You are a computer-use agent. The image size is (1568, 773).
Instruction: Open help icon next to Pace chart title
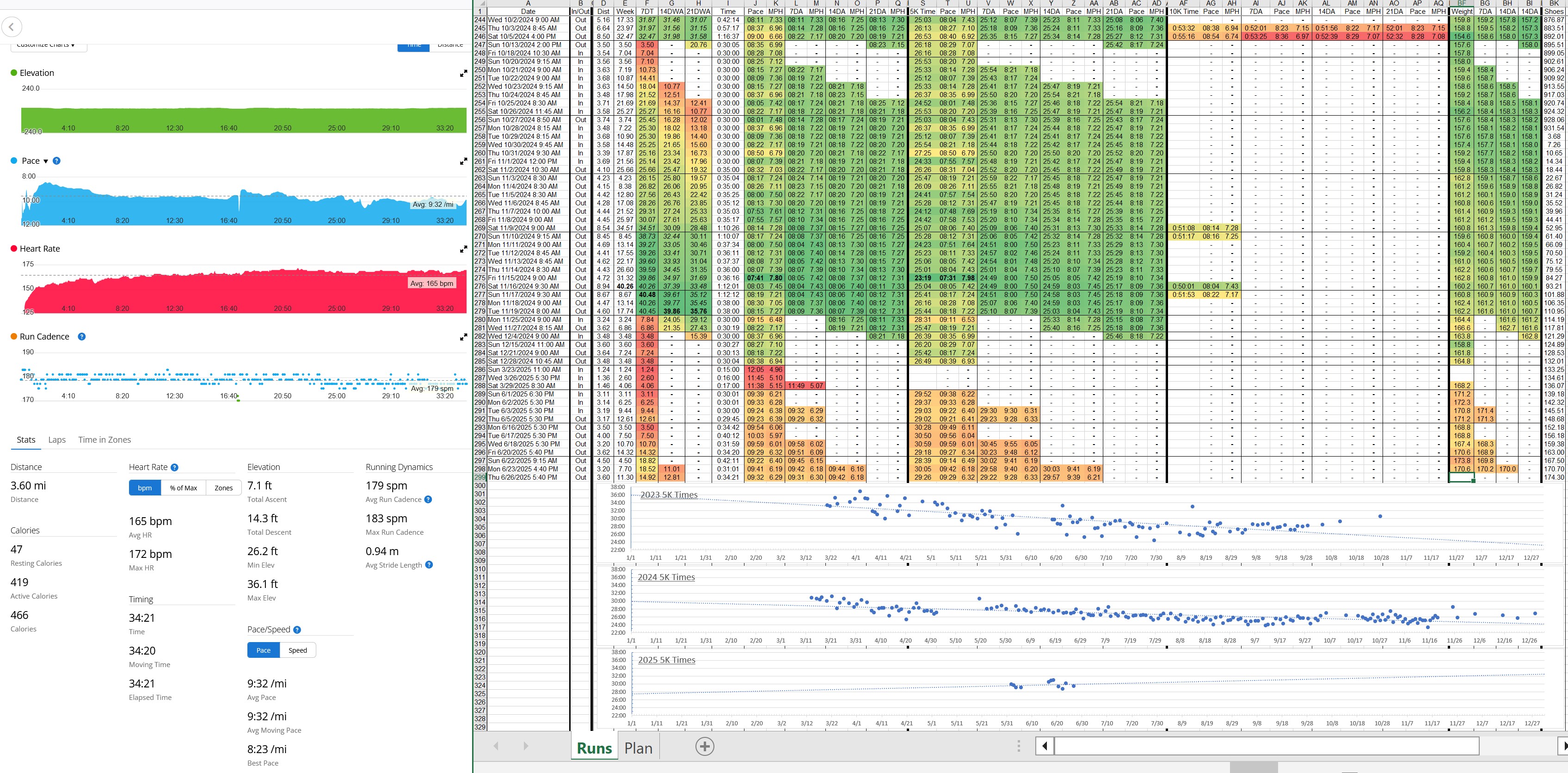pyautogui.click(x=56, y=161)
